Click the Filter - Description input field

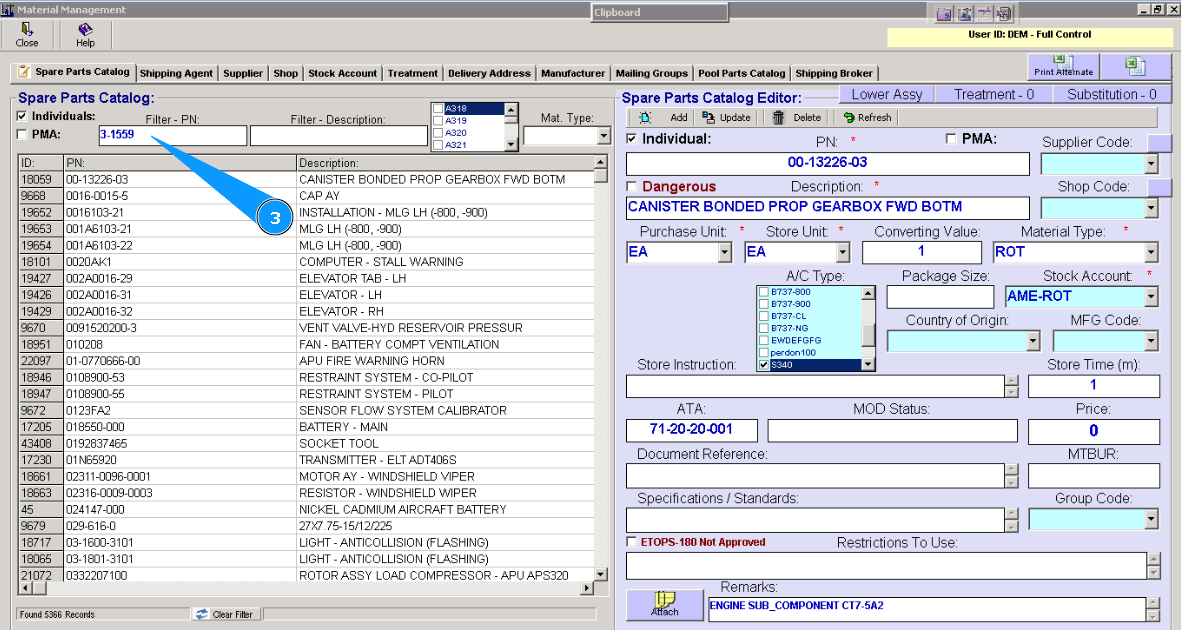coord(338,135)
